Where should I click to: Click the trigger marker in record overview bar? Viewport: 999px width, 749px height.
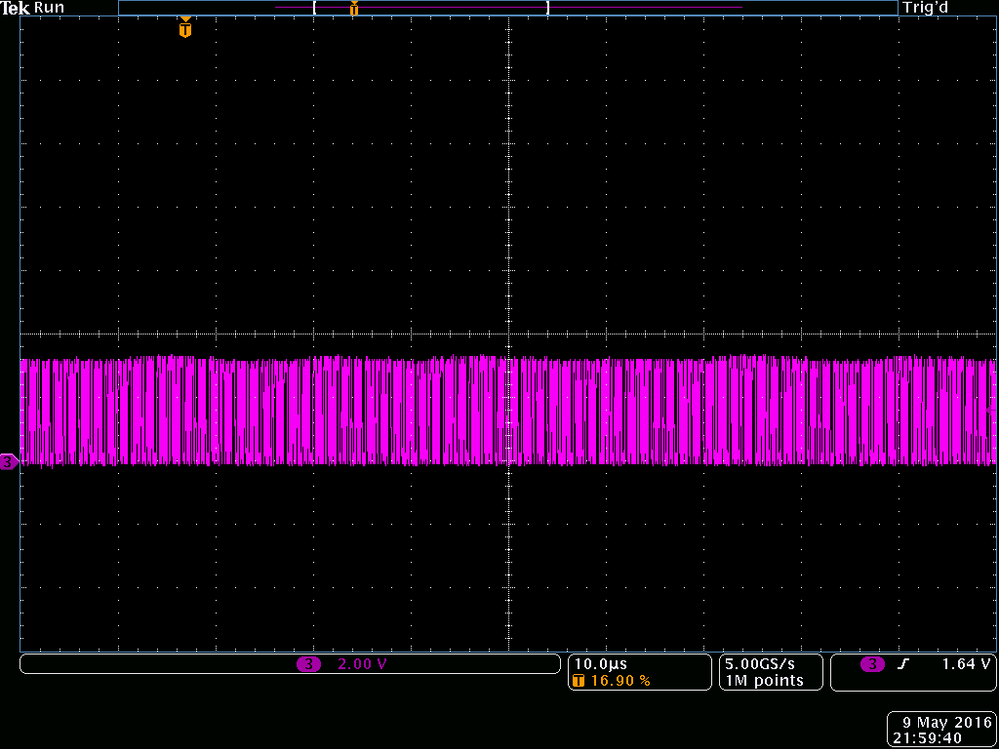pyautogui.click(x=354, y=8)
